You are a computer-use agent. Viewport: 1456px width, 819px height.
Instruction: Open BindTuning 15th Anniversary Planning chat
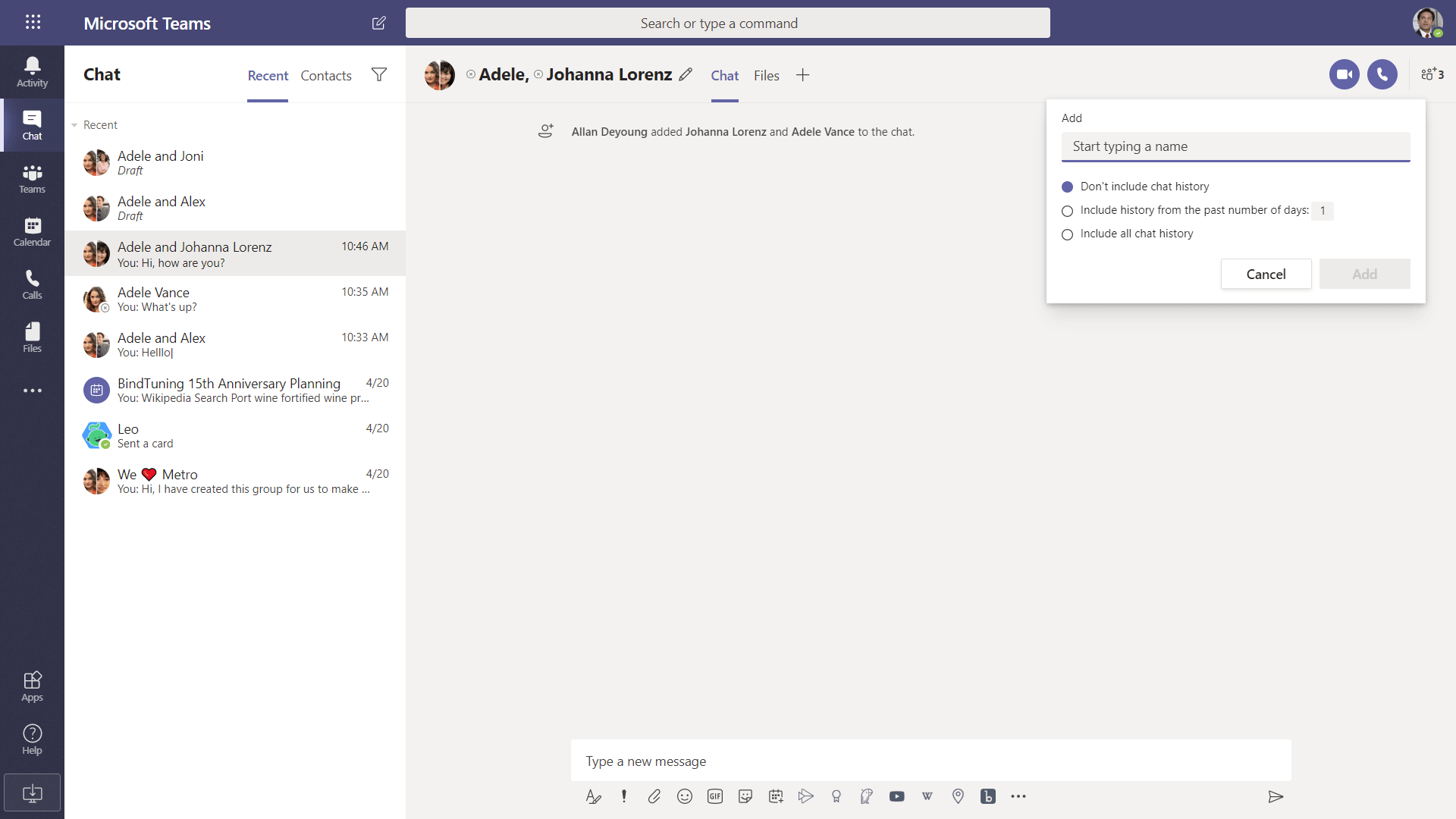pos(235,390)
